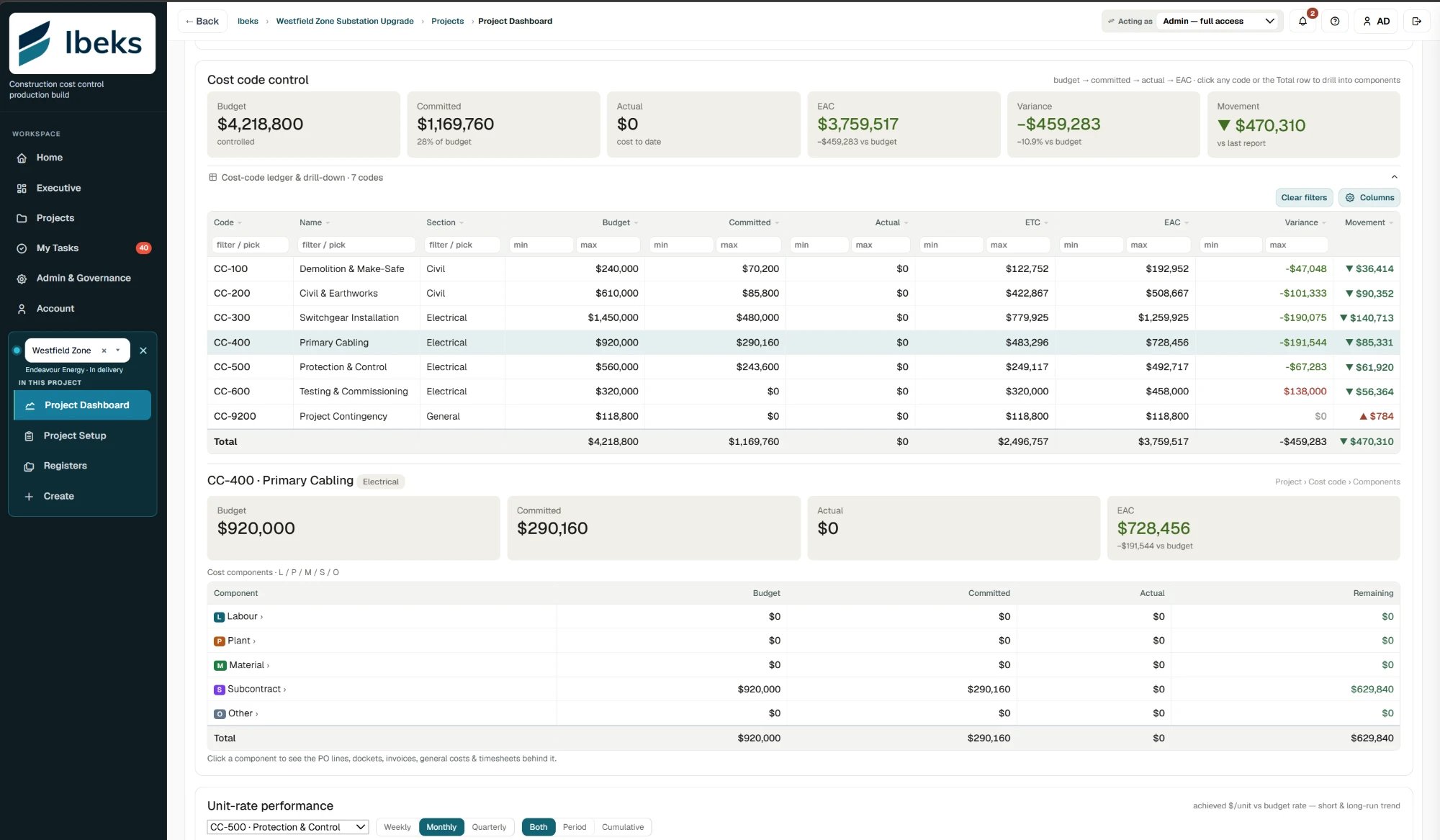
Task: Open Westfield Zone project selector dropdown arrow
Action: point(117,351)
